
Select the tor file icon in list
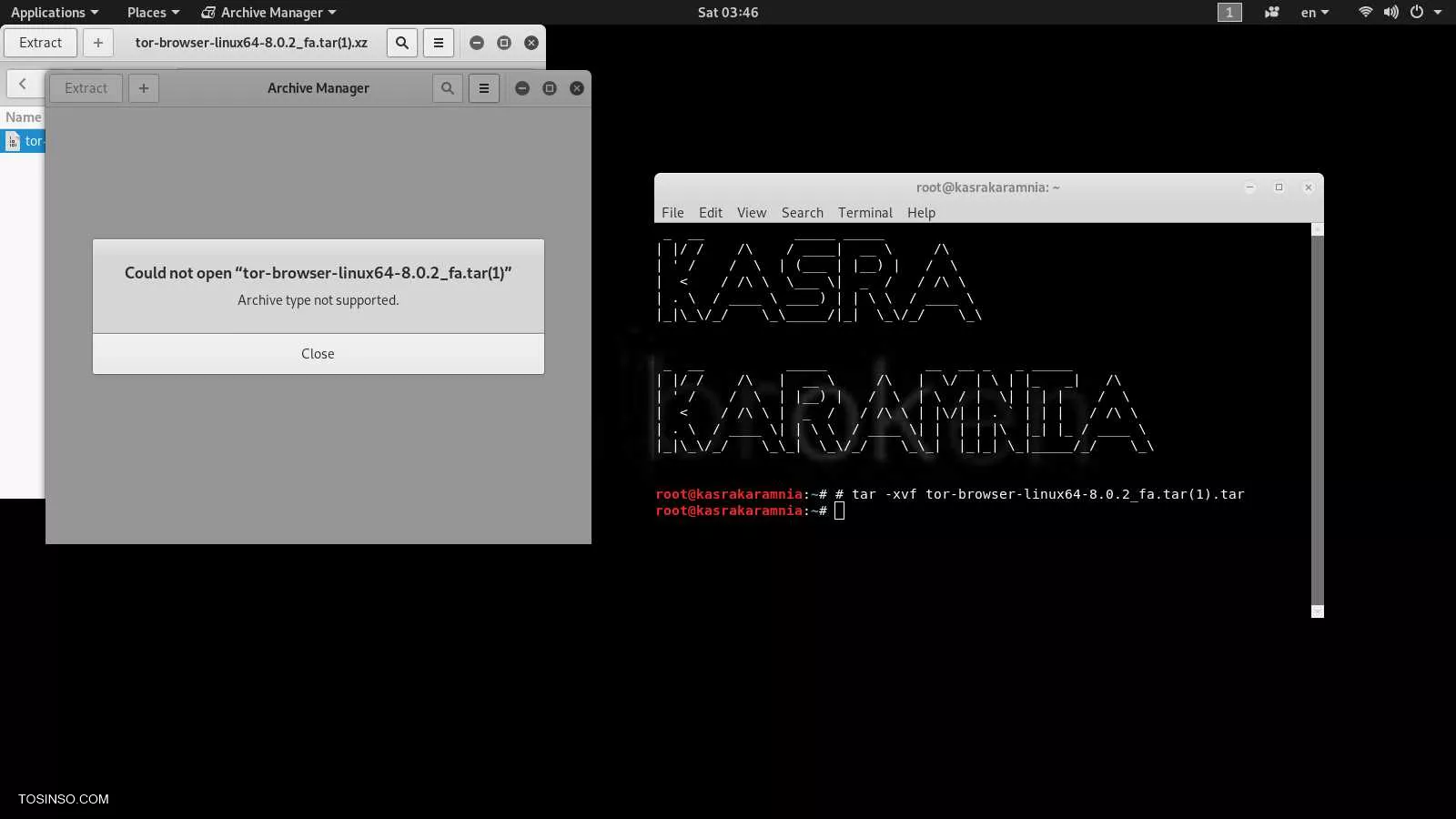coord(13,141)
